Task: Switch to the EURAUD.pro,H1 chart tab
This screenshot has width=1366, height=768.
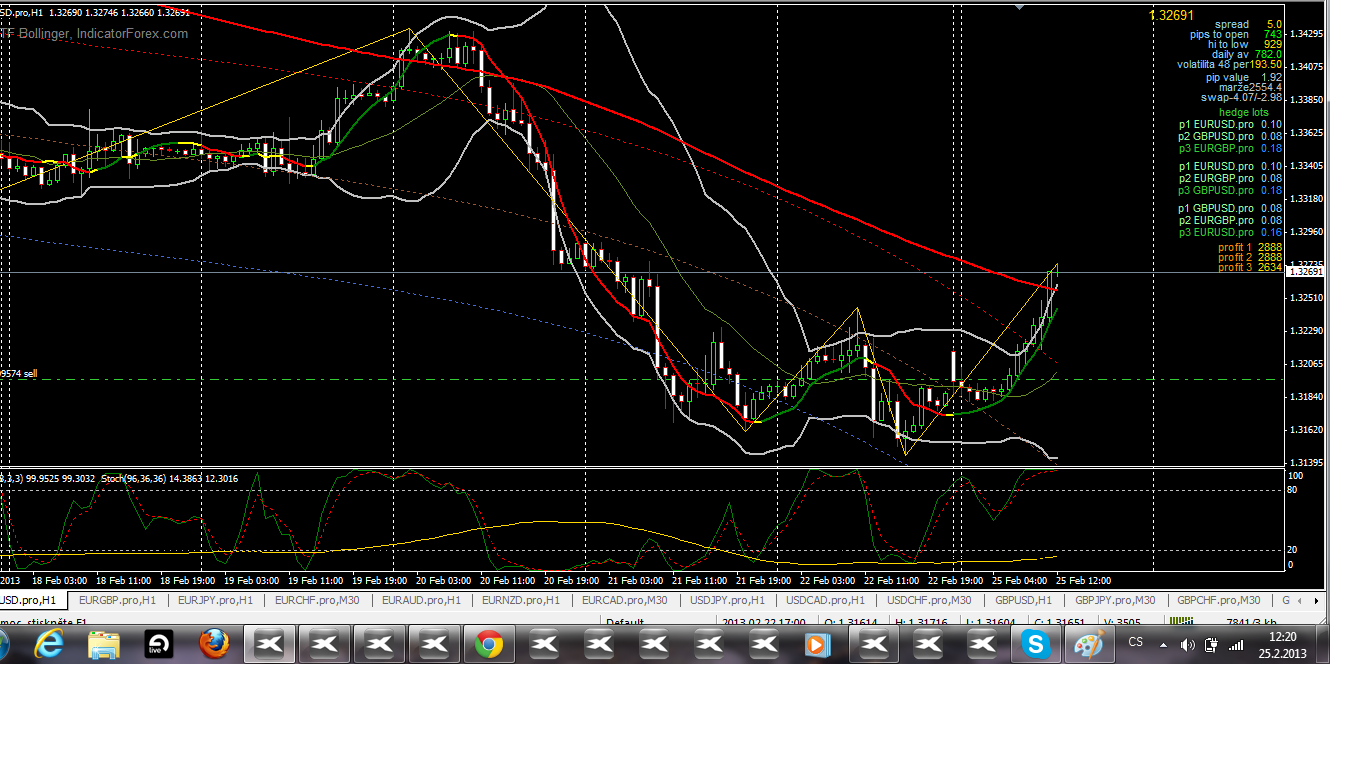Action: pos(421,600)
